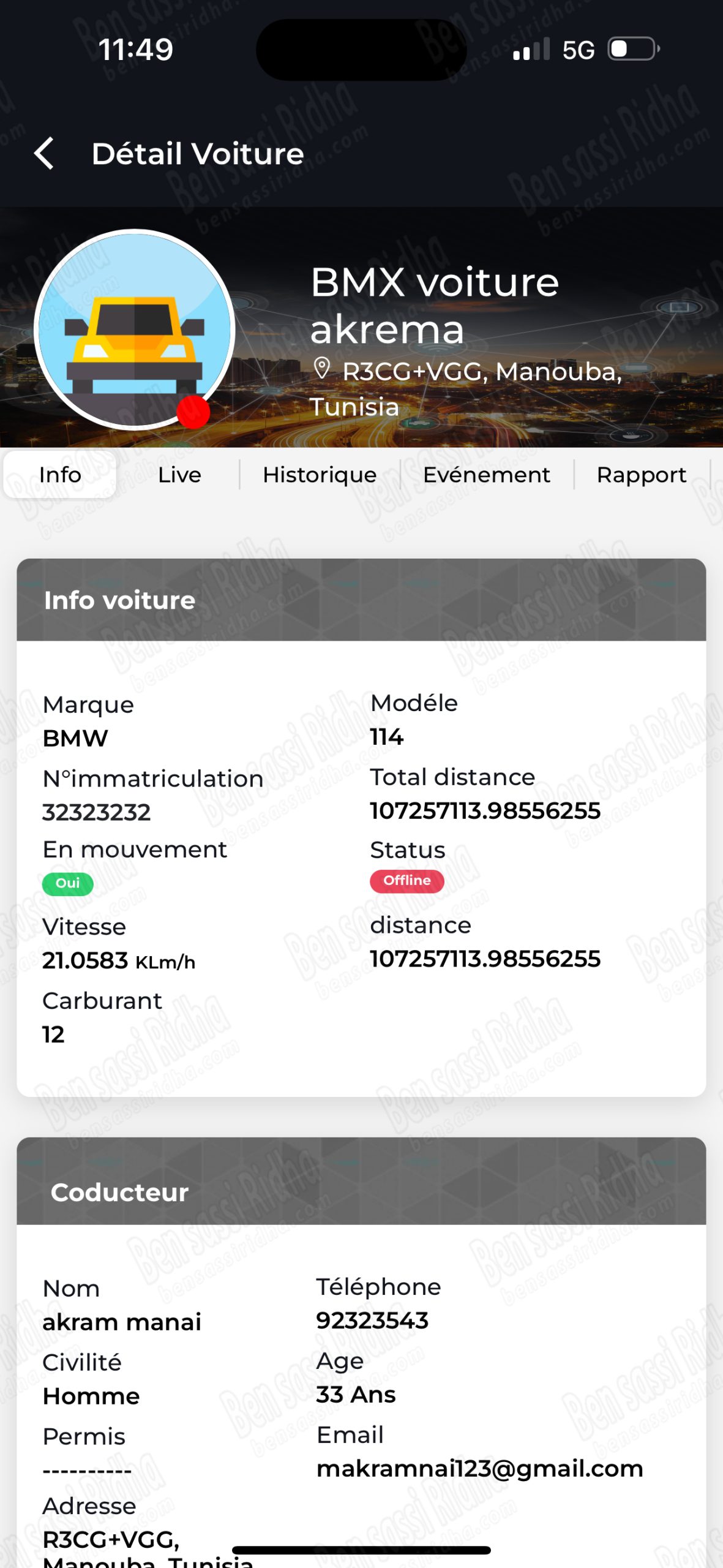Tap the 5G network indicator
Viewport: 723px width, 1568px height.
(578, 50)
